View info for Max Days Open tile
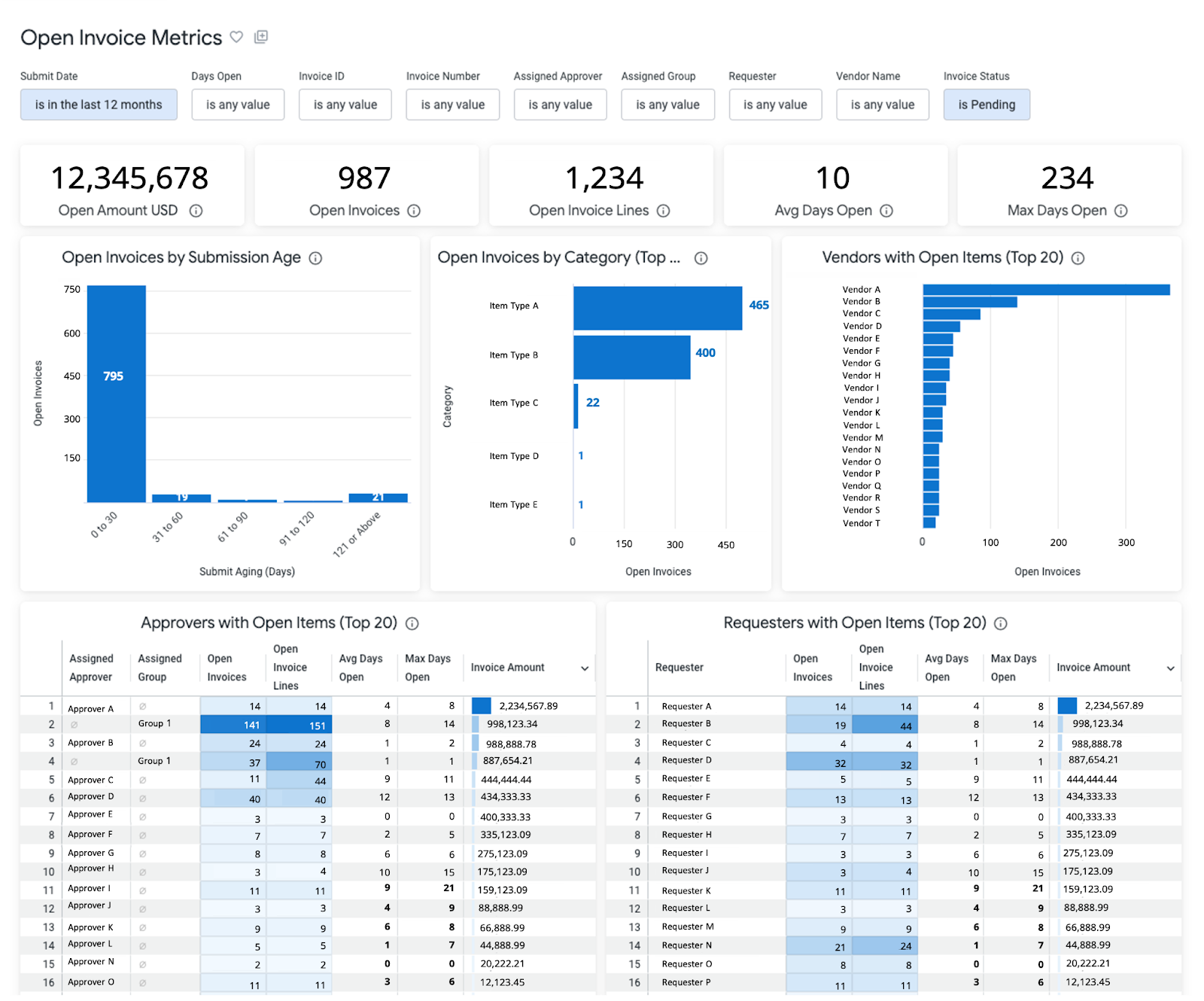Viewport: 1204px width, 1001px height. pos(1120,211)
